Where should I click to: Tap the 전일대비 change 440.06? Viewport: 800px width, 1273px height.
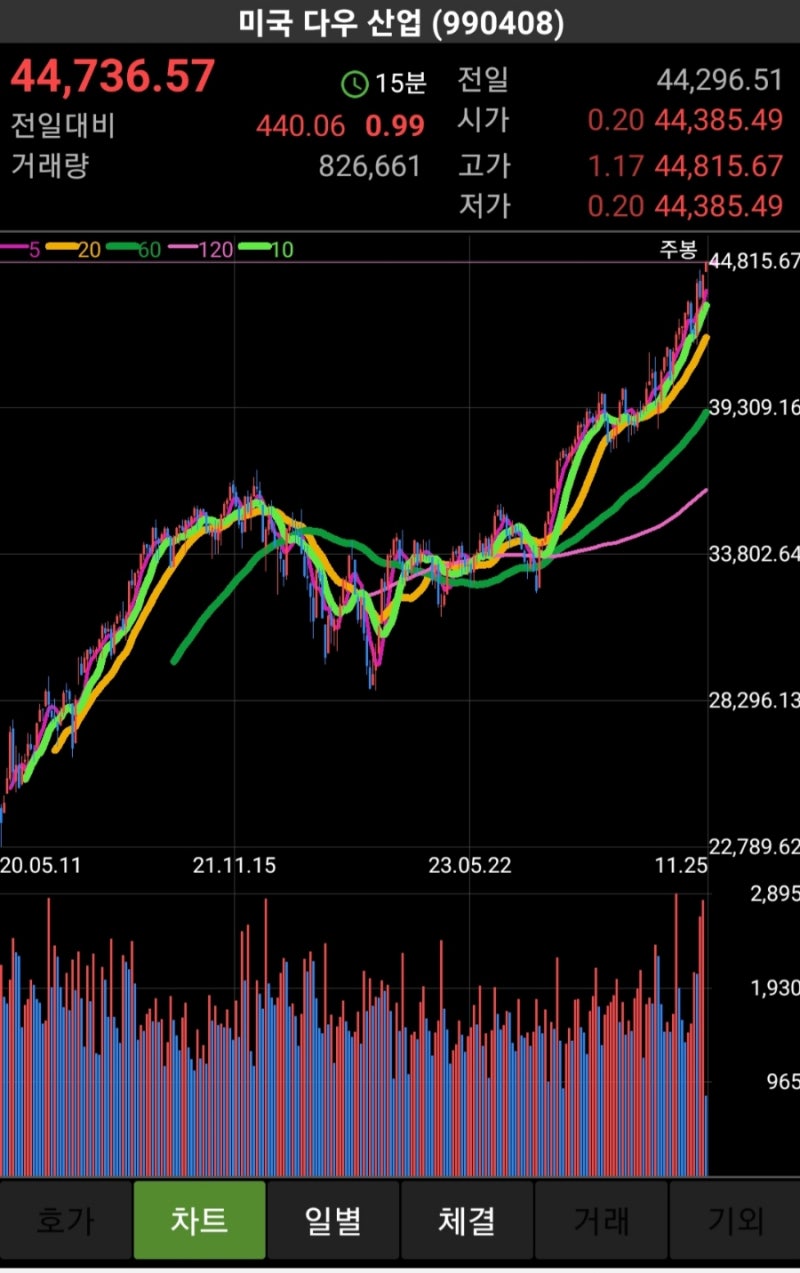pos(300,126)
